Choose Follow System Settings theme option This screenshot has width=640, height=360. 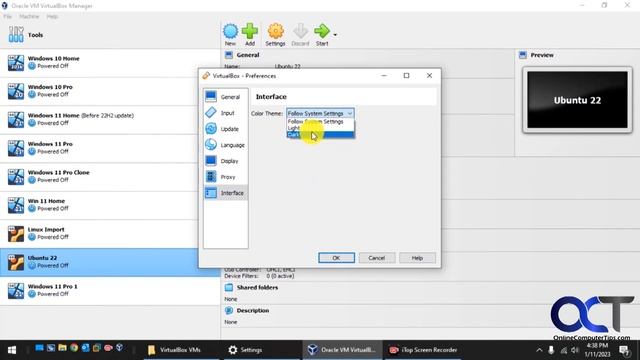[320, 122]
